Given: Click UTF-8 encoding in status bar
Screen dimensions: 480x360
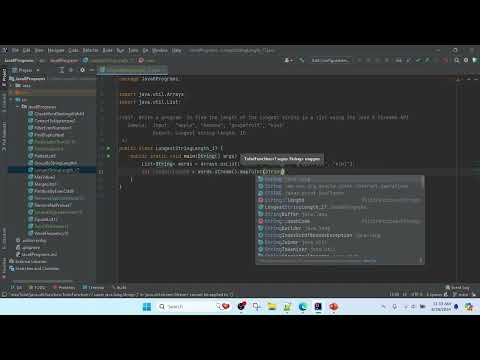Looking at the screenshot, I should point(417,294).
